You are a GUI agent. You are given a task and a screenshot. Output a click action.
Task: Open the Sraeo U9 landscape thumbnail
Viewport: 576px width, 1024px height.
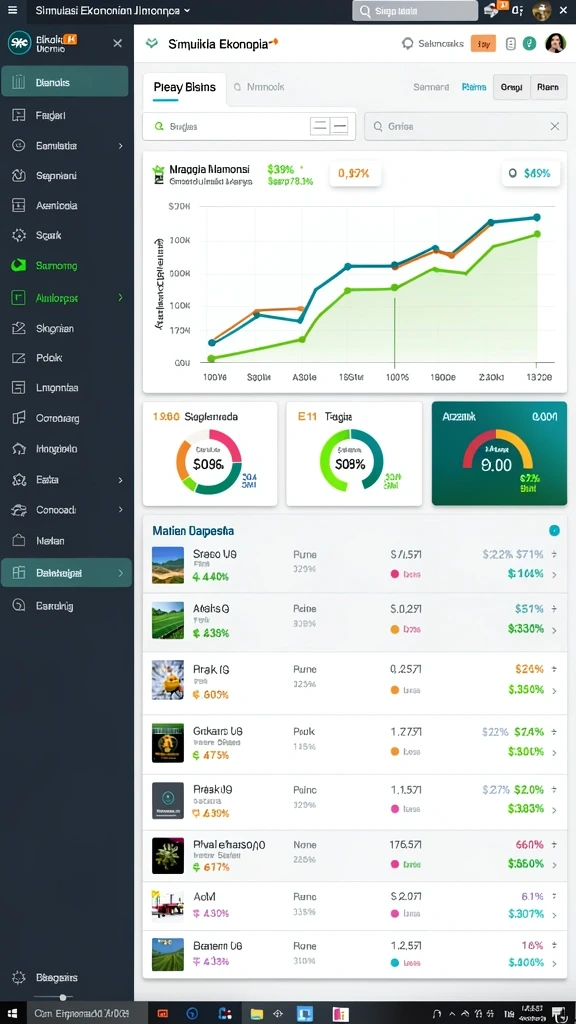click(168, 565)
